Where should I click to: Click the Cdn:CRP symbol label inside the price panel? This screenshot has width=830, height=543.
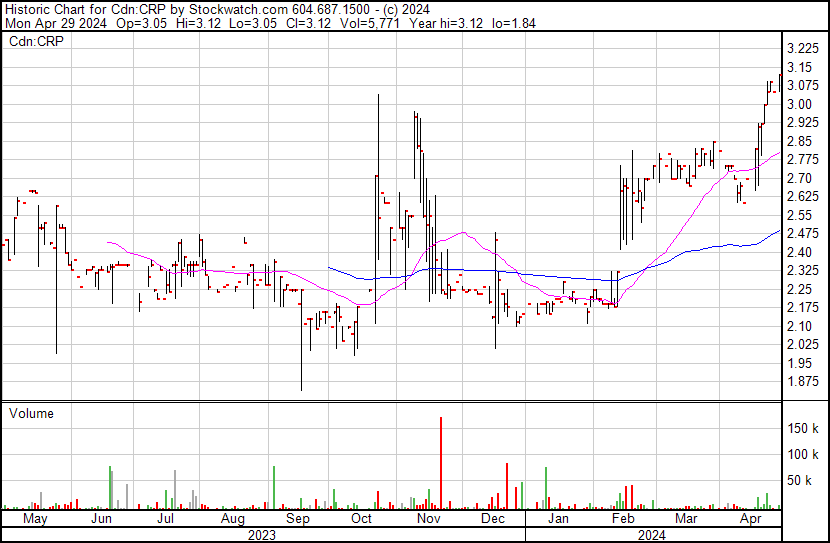(37, 42)
